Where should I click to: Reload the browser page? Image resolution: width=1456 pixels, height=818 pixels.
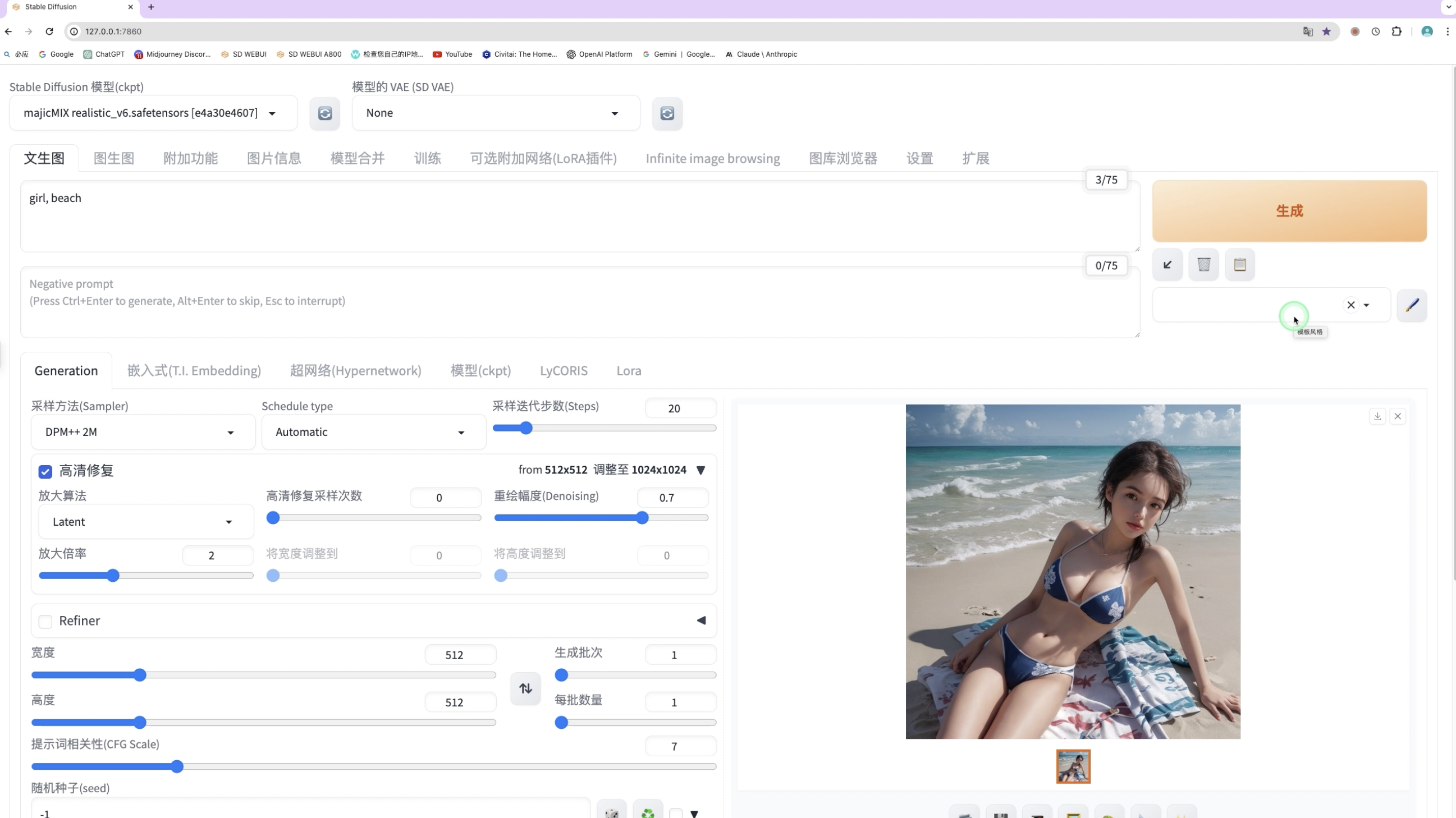pos(49,31)
